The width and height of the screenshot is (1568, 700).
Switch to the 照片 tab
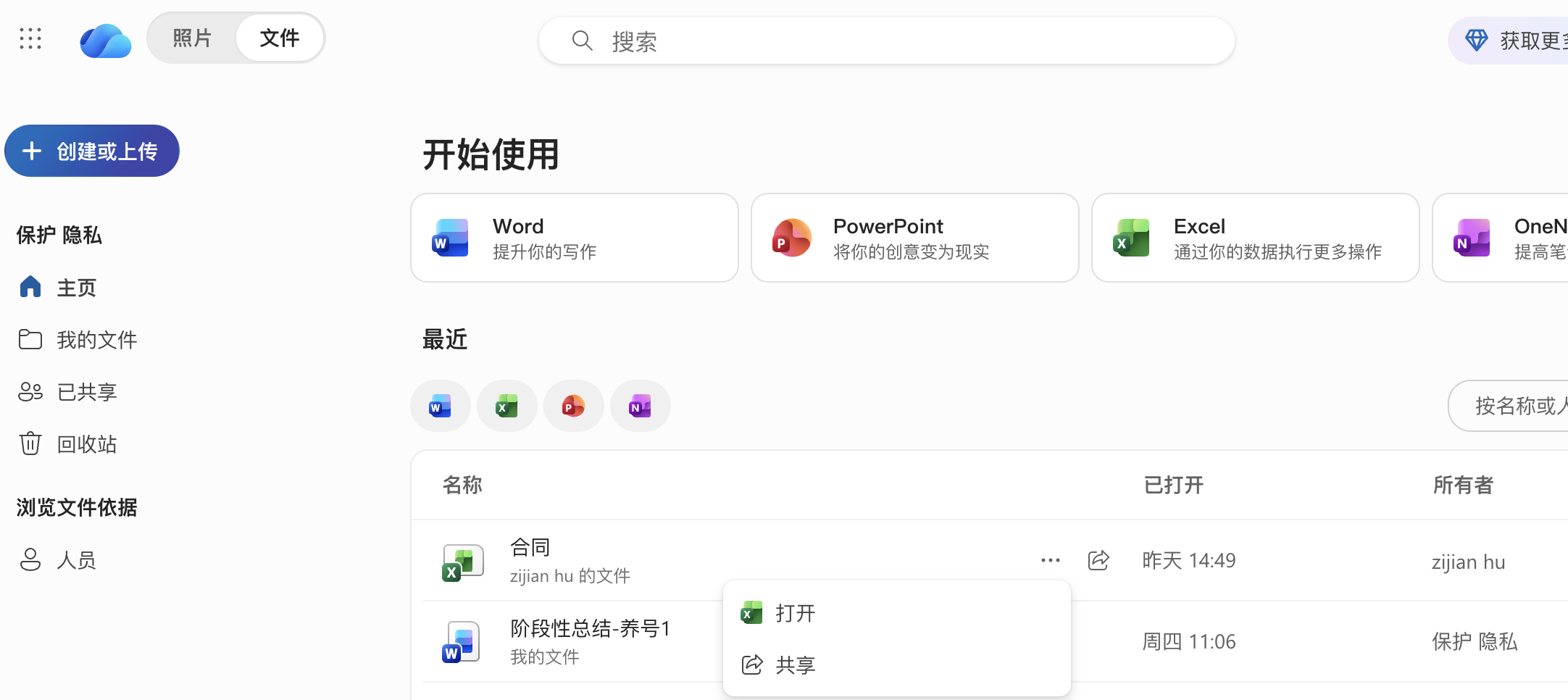point(192,38)
